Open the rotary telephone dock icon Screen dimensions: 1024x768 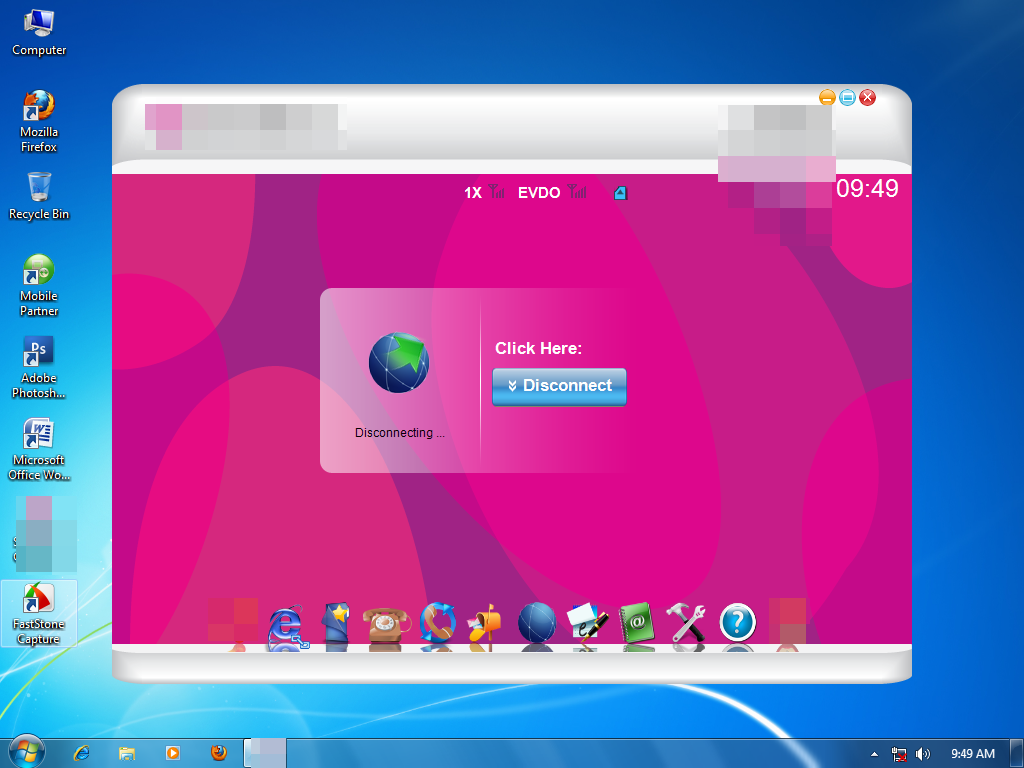click(x=385, y=626)
